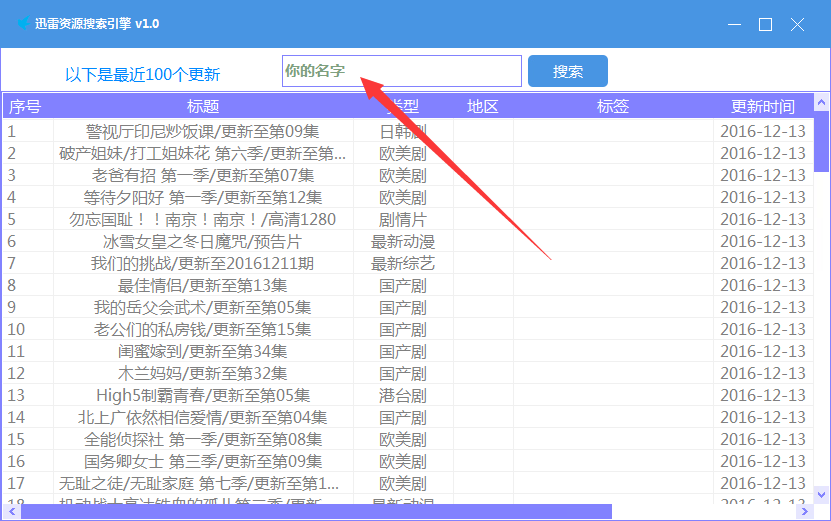Select row 我们的挑战/更新至20161211期

(408, 263)
